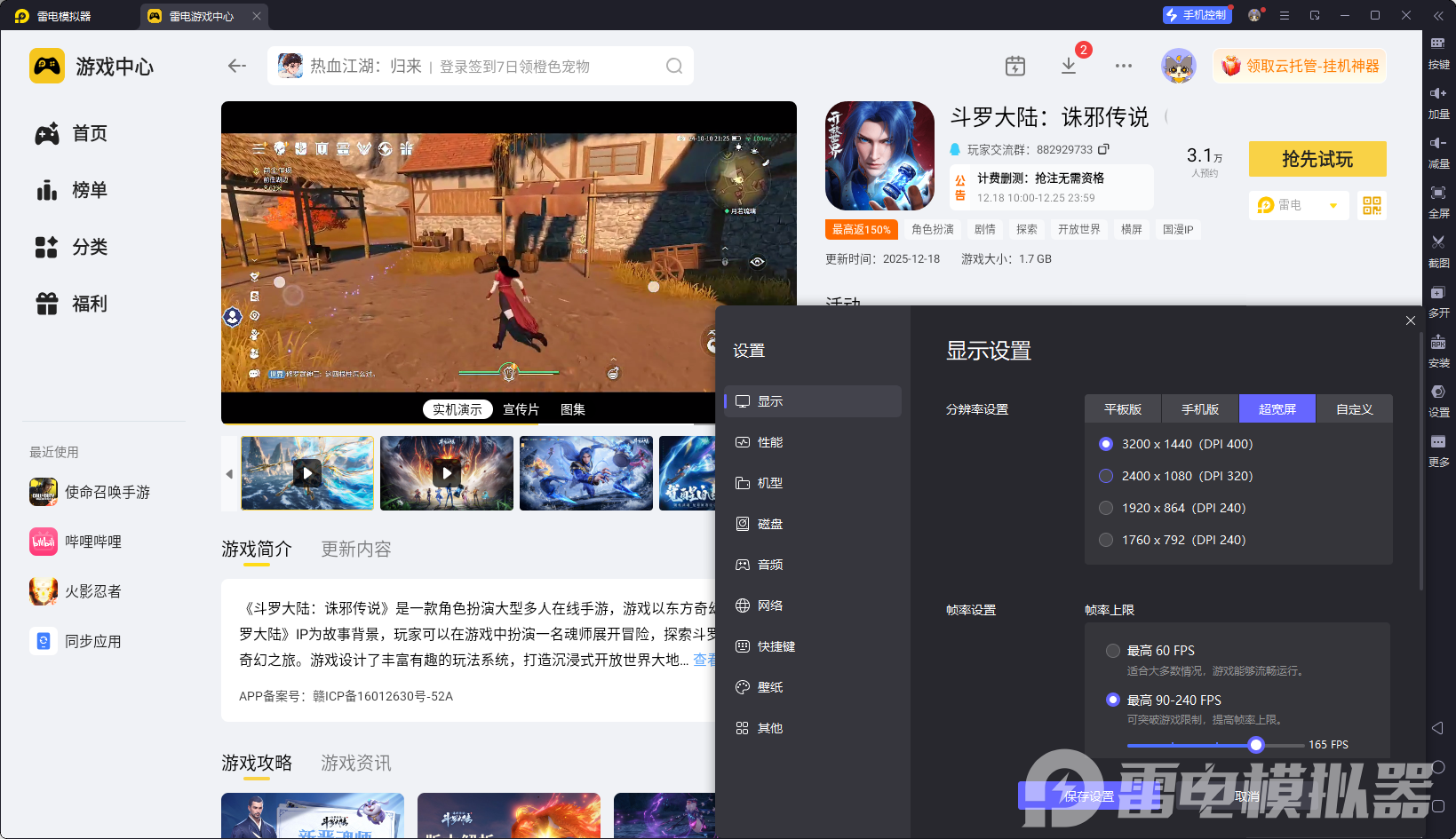Open the 更新内容 update notes tab
1456x839 pixels.
(x=356, y=550)
